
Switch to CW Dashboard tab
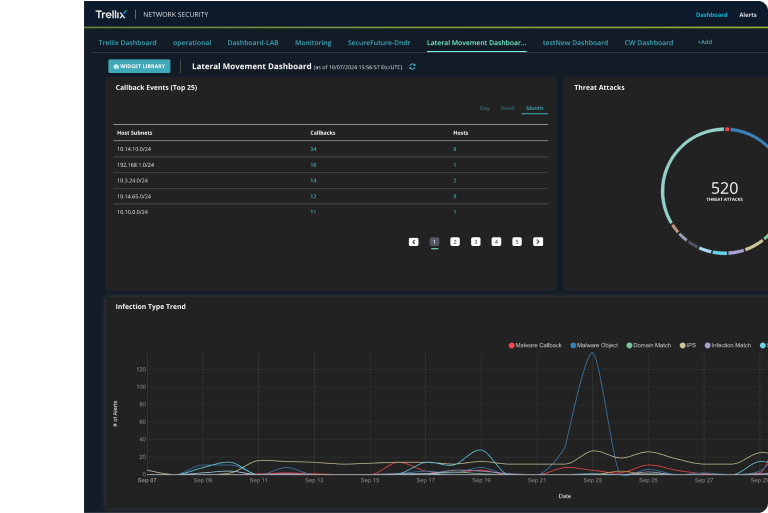pos(648,43)
